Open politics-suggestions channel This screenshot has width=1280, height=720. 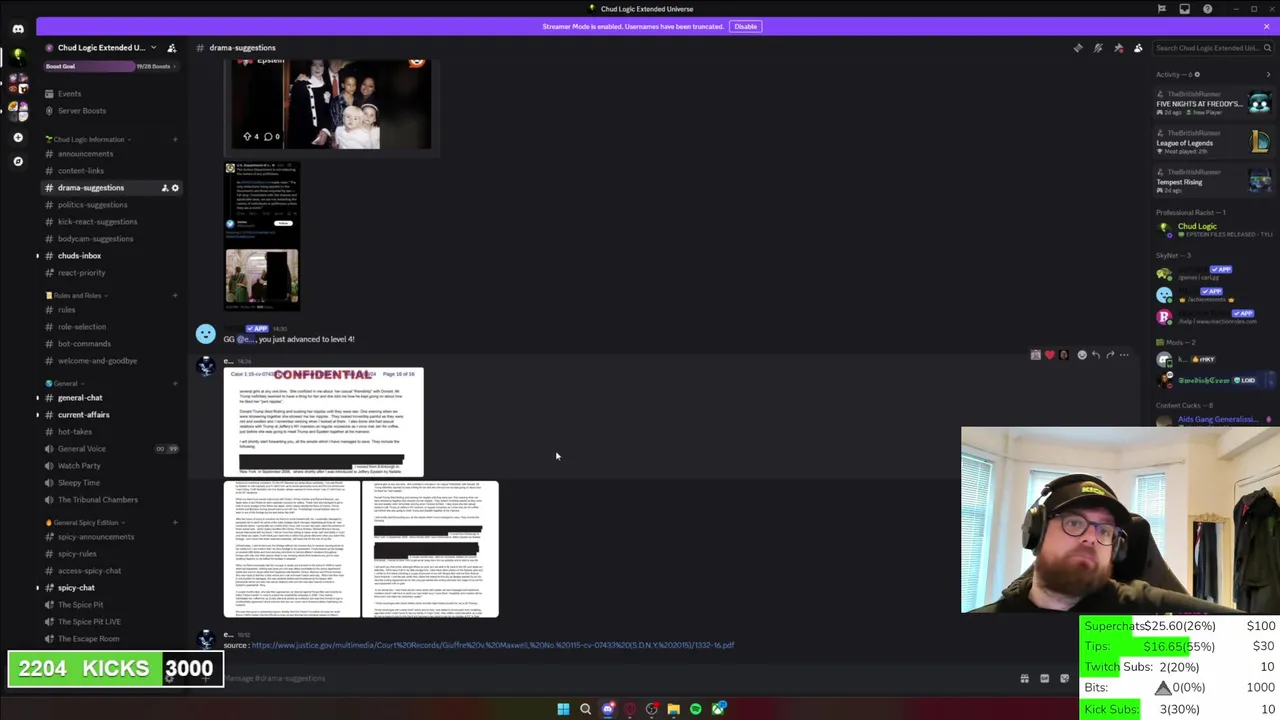[x=110, y=205]
